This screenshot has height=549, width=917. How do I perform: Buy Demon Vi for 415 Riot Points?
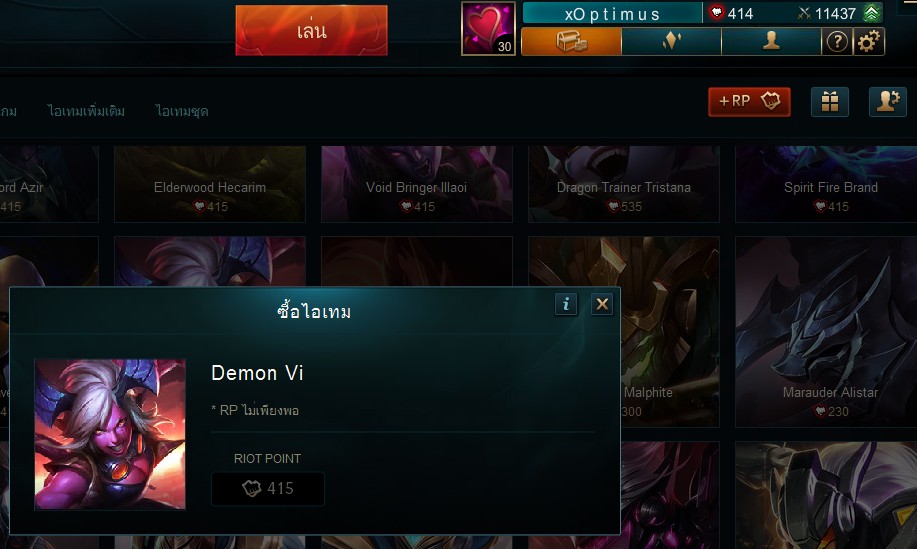pos(268,489)
